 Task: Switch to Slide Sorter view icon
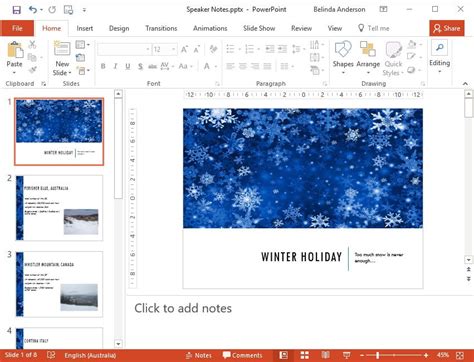tap(305, 355)
